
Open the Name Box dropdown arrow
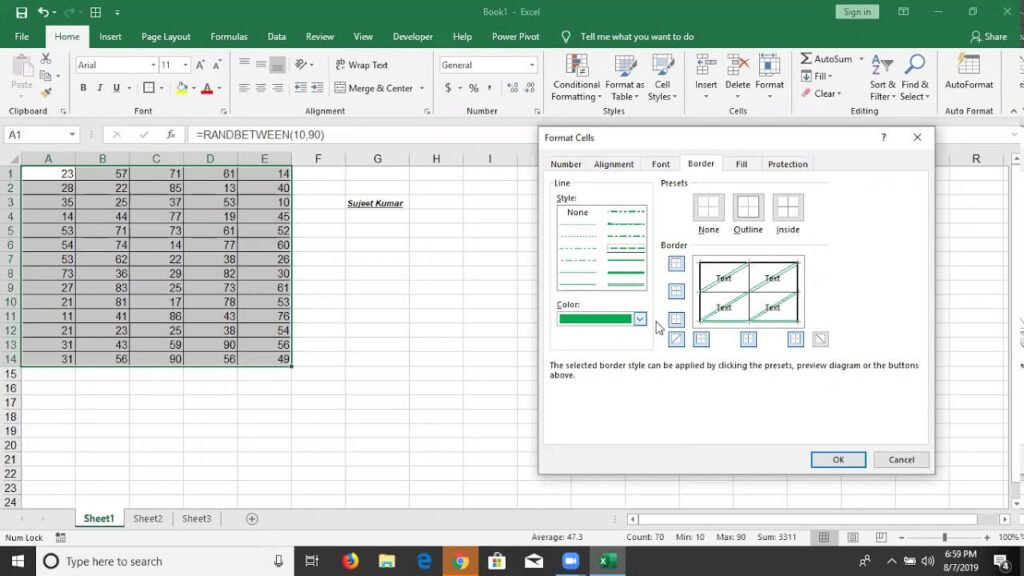(x=72, y=135)
